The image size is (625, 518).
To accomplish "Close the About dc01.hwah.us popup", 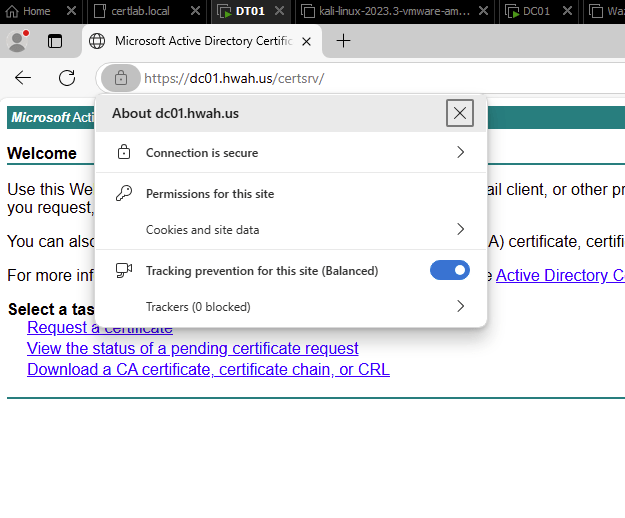I will click(x=460, y=113).
